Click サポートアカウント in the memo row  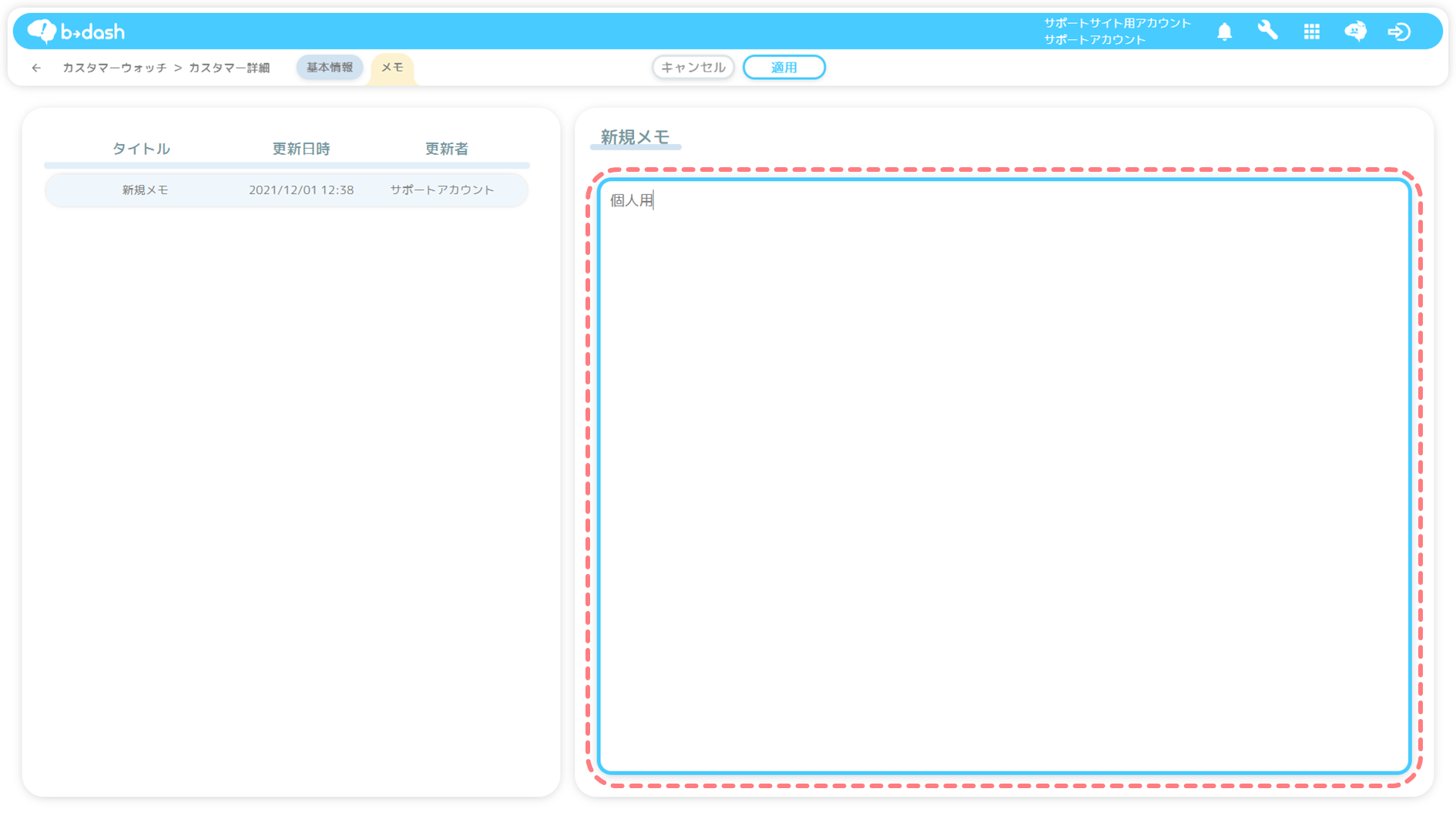click(x=442, y=190)
